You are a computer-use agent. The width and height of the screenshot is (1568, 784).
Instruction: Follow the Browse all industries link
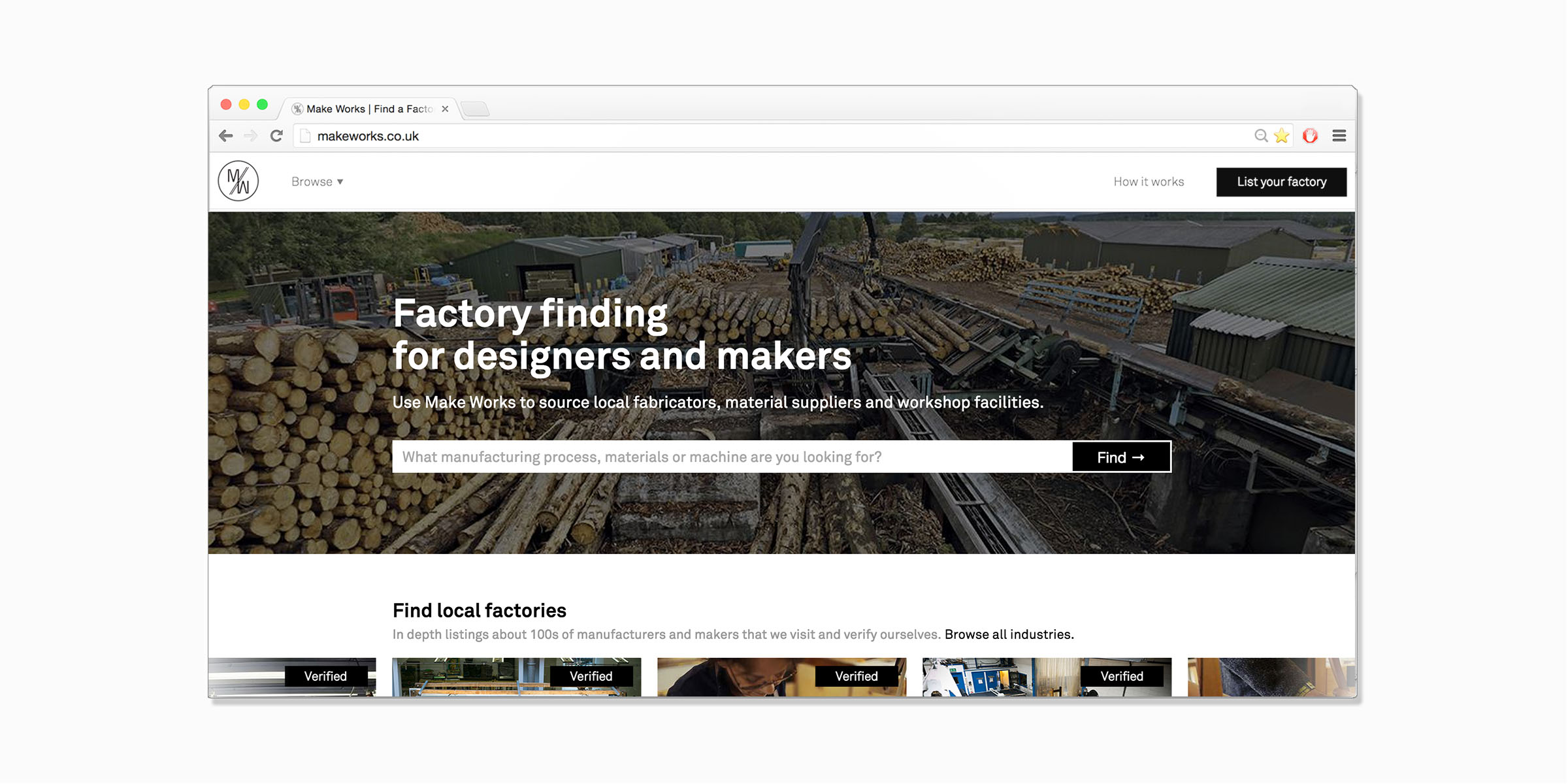click(x=1009, y=634)
